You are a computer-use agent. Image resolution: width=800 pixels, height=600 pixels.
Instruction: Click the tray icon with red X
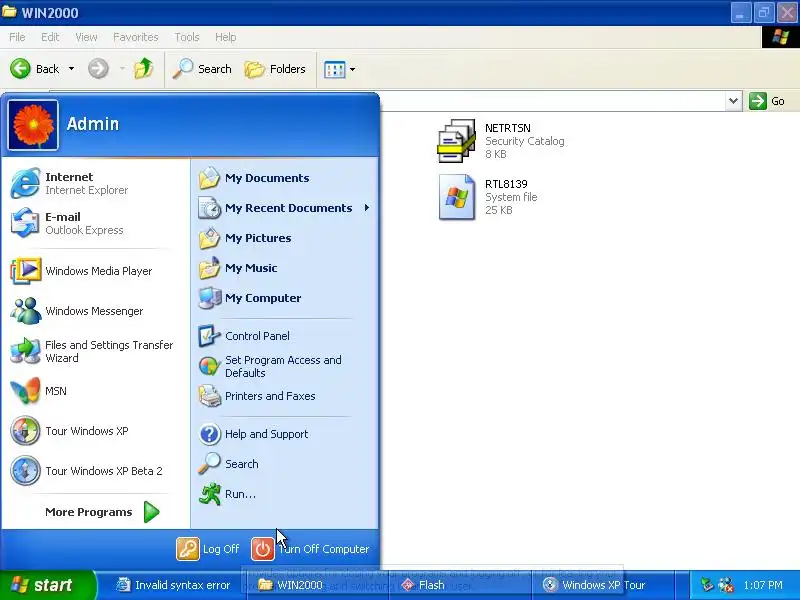(726, 585)
